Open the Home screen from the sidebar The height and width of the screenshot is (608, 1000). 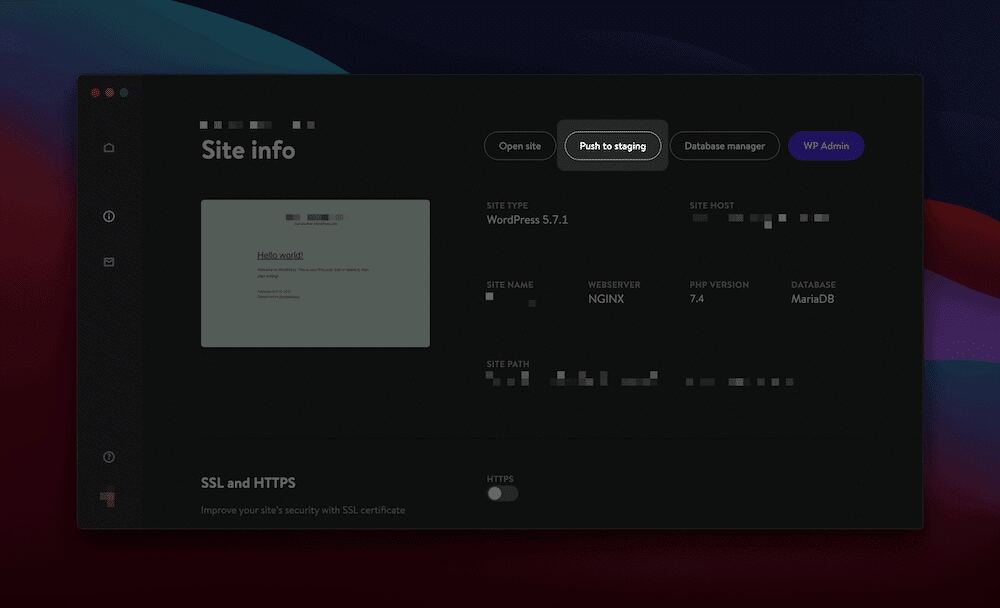click(x=109, y=146)
